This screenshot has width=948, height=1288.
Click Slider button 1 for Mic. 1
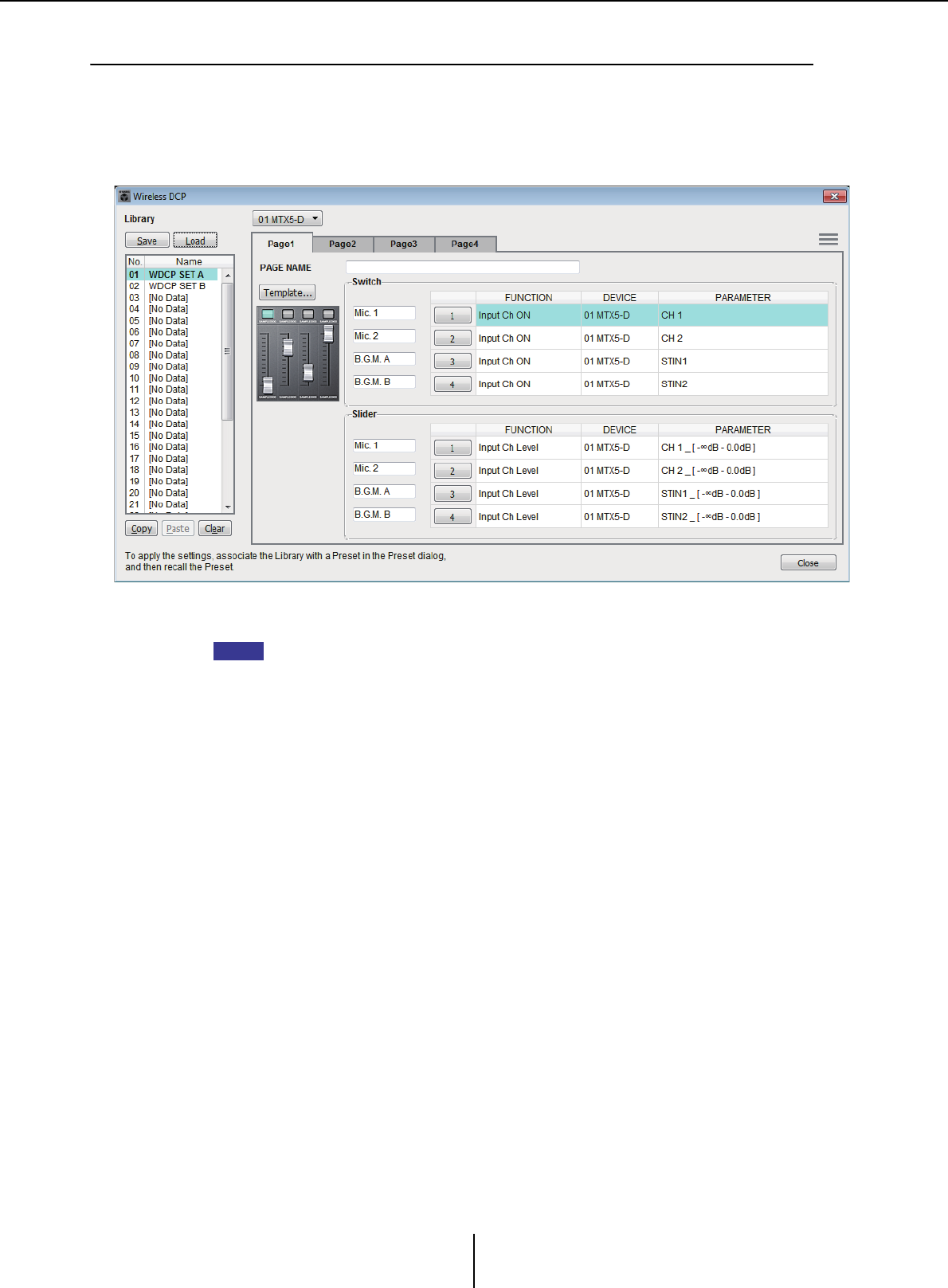coord(452,448)
